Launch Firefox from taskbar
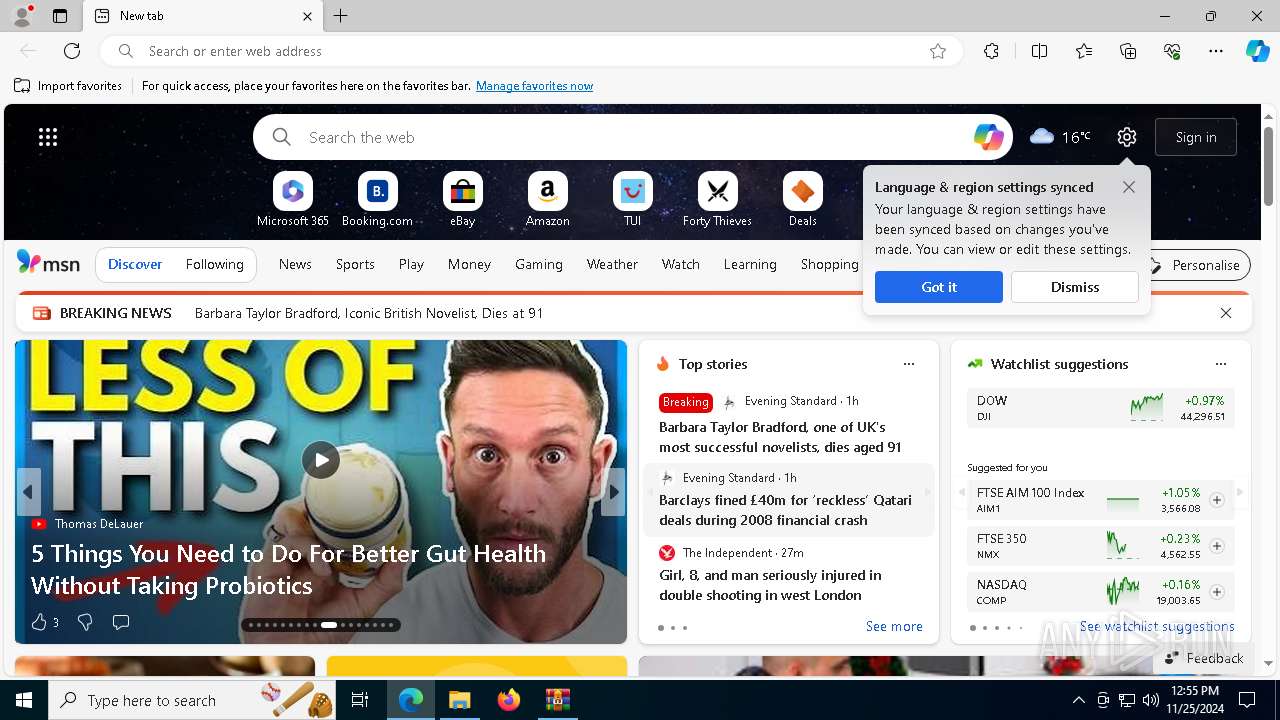The height and width of the screenshot is (720, 1280). tap(509, 700)
